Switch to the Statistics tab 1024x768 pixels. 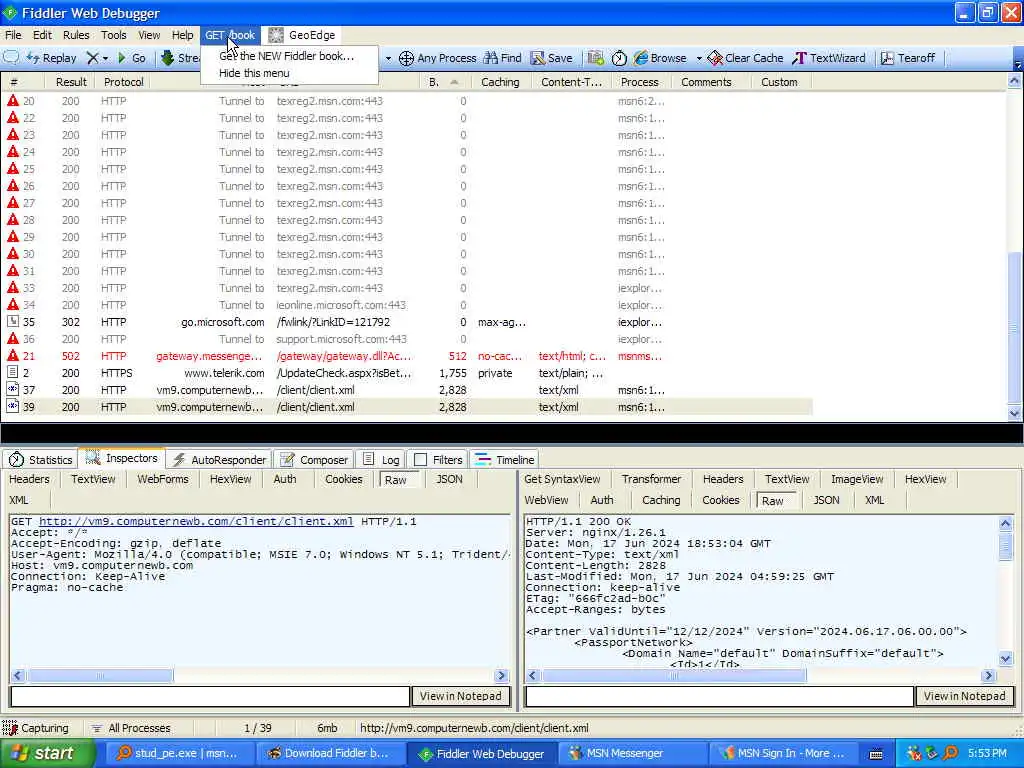[40, 460]
